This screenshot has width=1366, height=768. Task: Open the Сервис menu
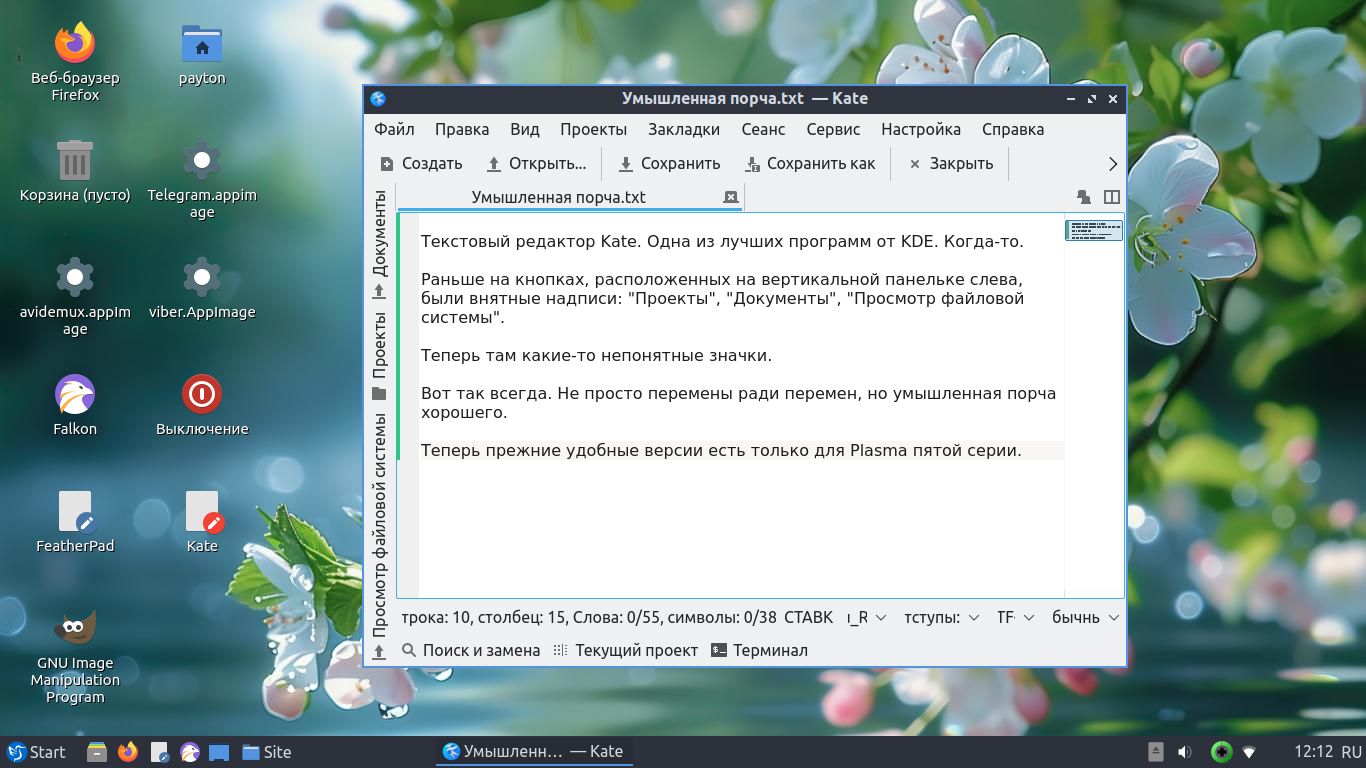833,129
